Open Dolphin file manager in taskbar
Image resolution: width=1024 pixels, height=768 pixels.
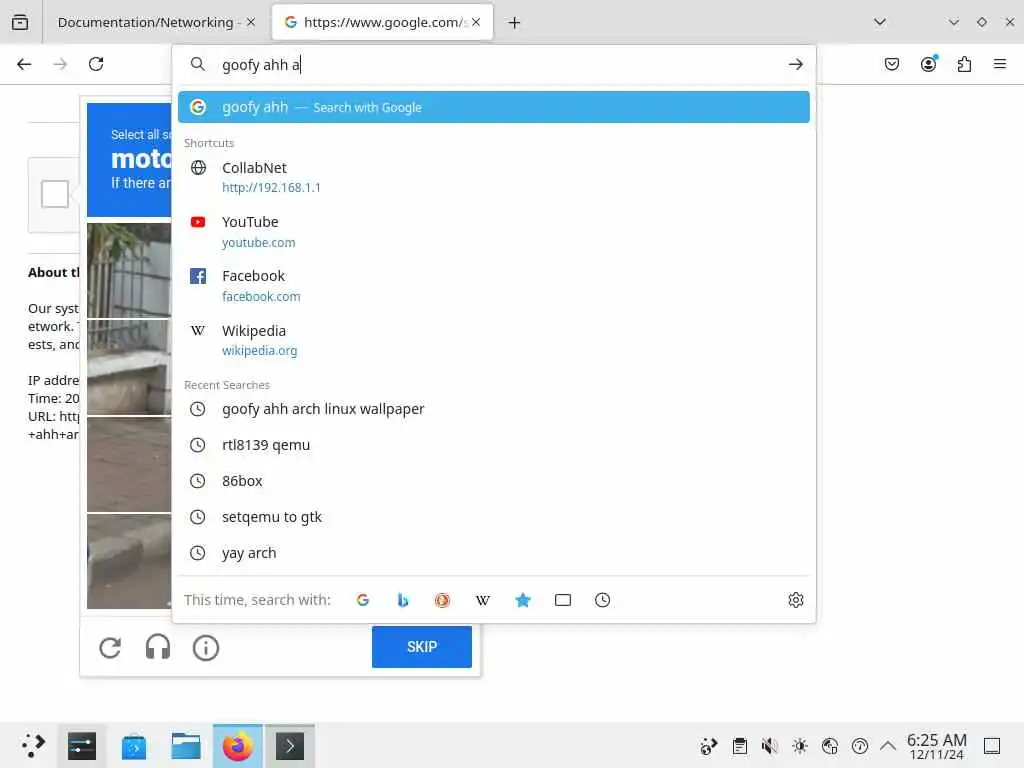pyautogui.click(x=185, y=746)
